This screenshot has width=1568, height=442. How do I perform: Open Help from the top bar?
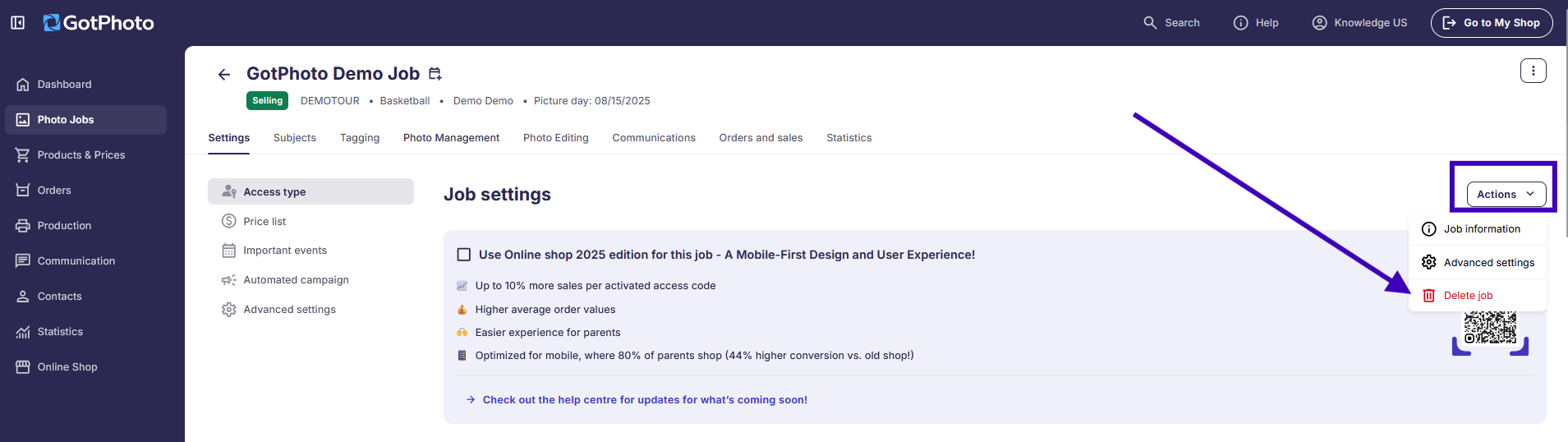click(x=1256, y=23)
